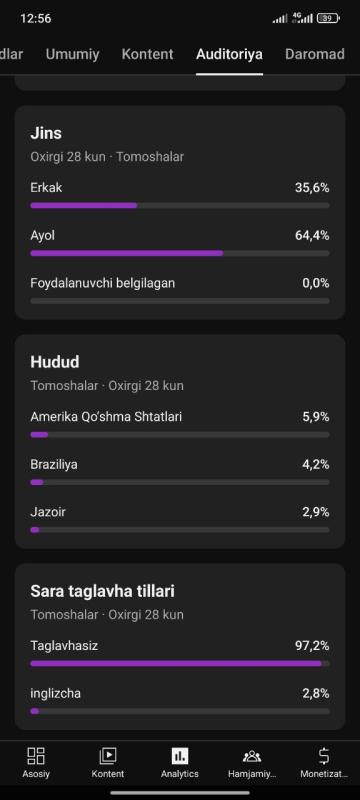Switch to the Kontent top tab
Image resolution: width=360 pixels, height=800 pixels.
[x=147, y=54]
